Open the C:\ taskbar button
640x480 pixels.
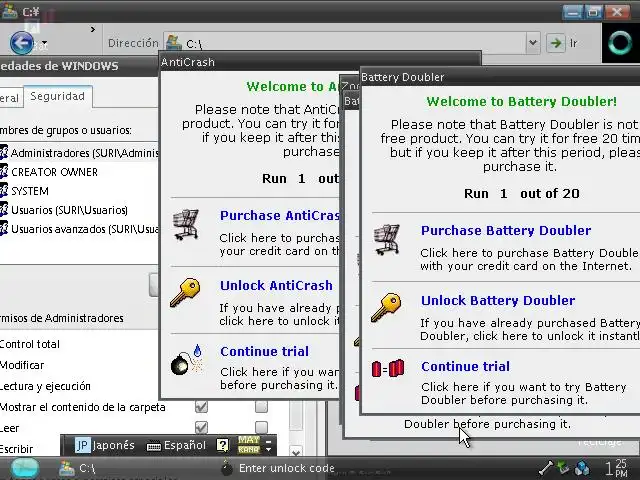click(x=78, y=468)
